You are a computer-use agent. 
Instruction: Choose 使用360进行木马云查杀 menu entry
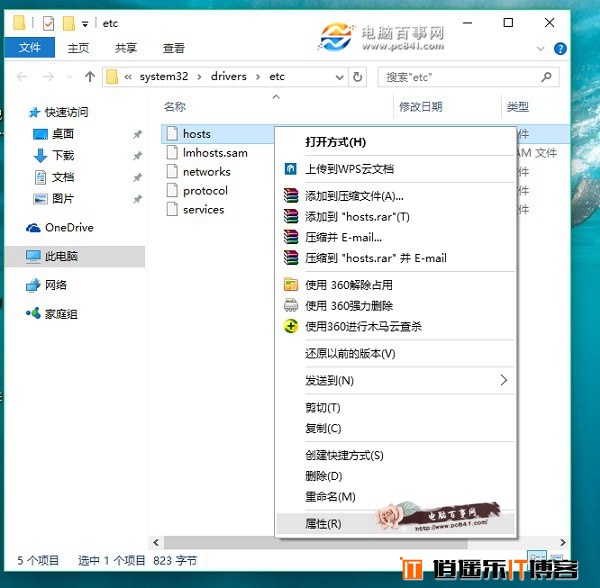click(396, 326)
